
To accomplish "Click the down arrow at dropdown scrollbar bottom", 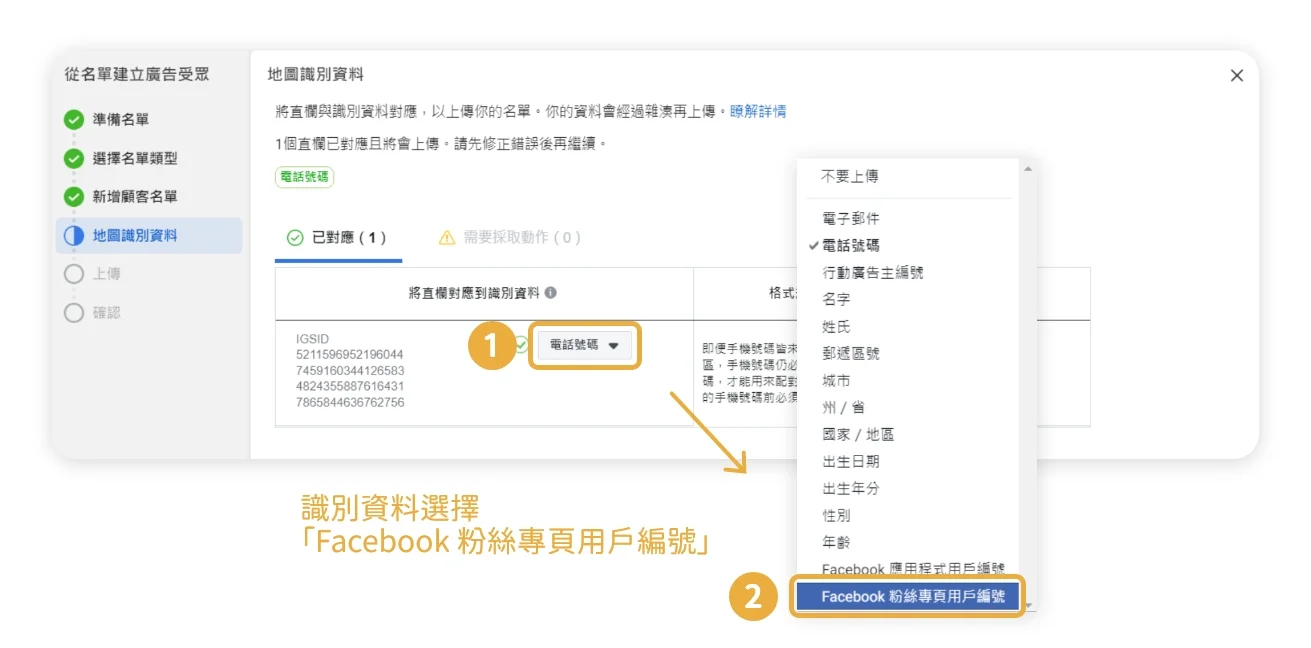I will pyautogui.click(x=1028, y=606).
